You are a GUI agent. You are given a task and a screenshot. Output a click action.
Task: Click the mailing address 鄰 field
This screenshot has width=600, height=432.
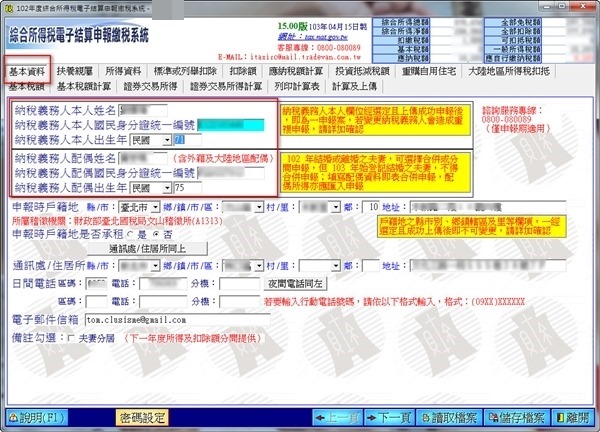[370, 266]
